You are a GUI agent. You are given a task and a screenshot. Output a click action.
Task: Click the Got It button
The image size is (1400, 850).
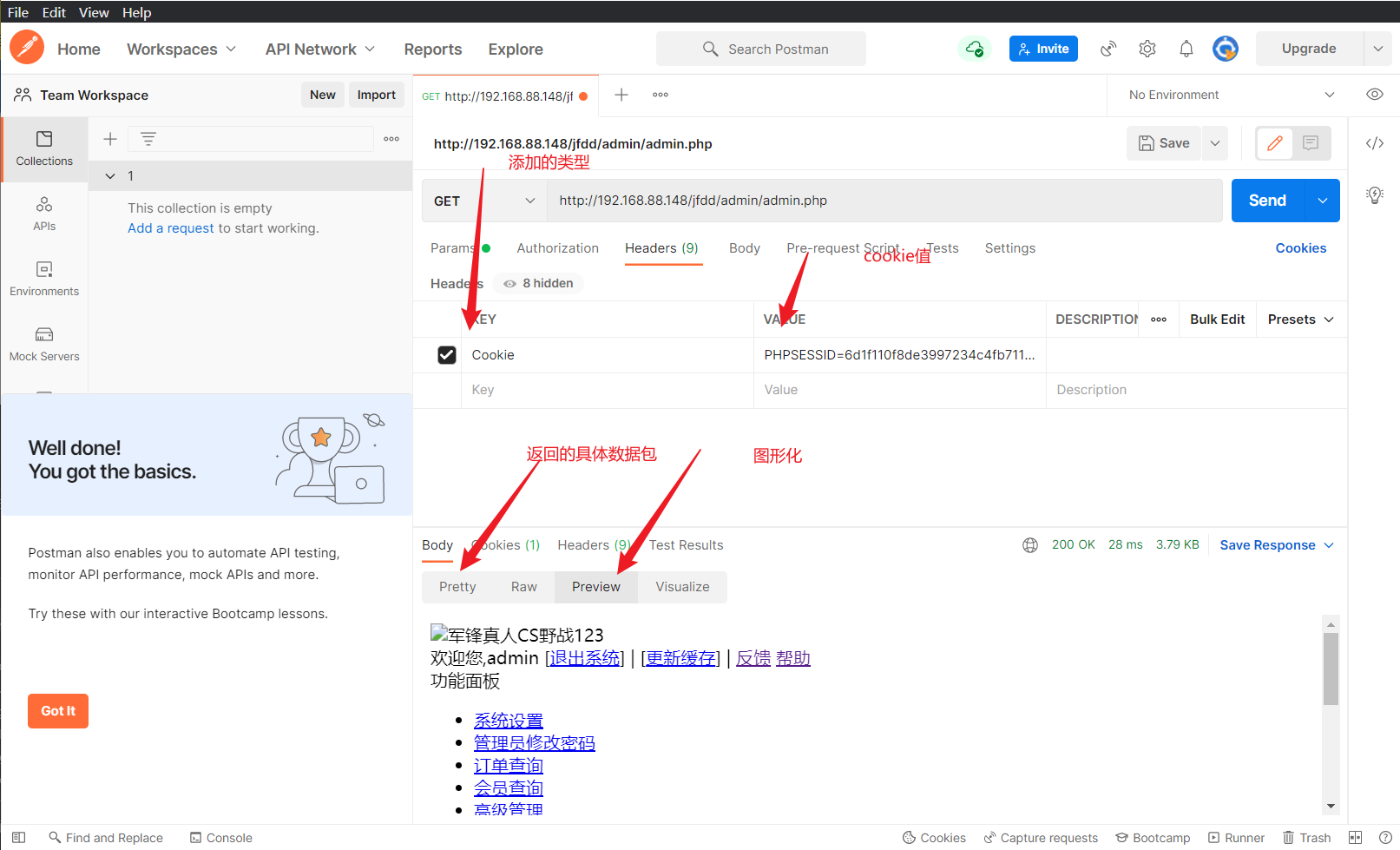coord(58,711)
